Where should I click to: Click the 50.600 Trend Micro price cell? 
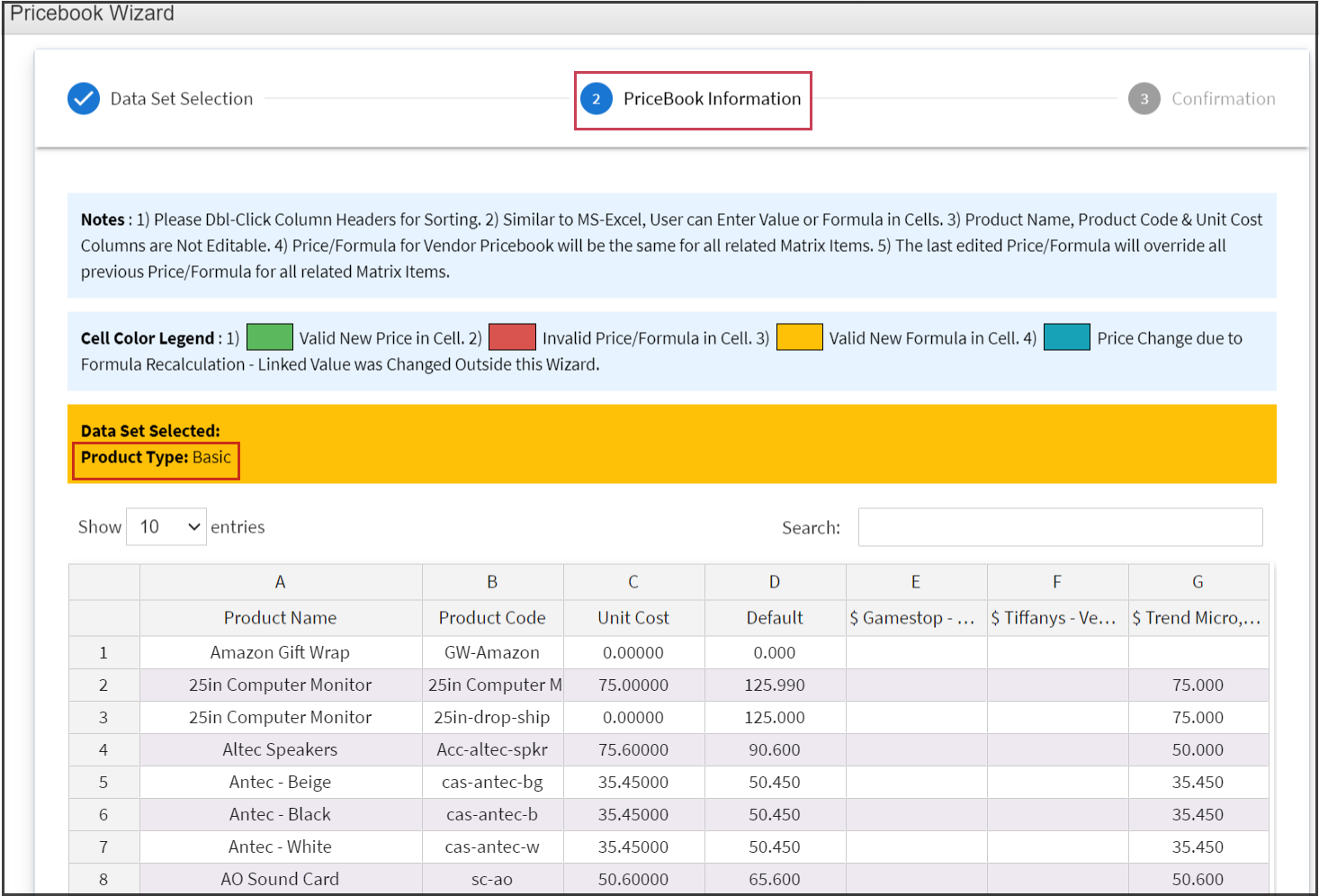(1198, 879)
